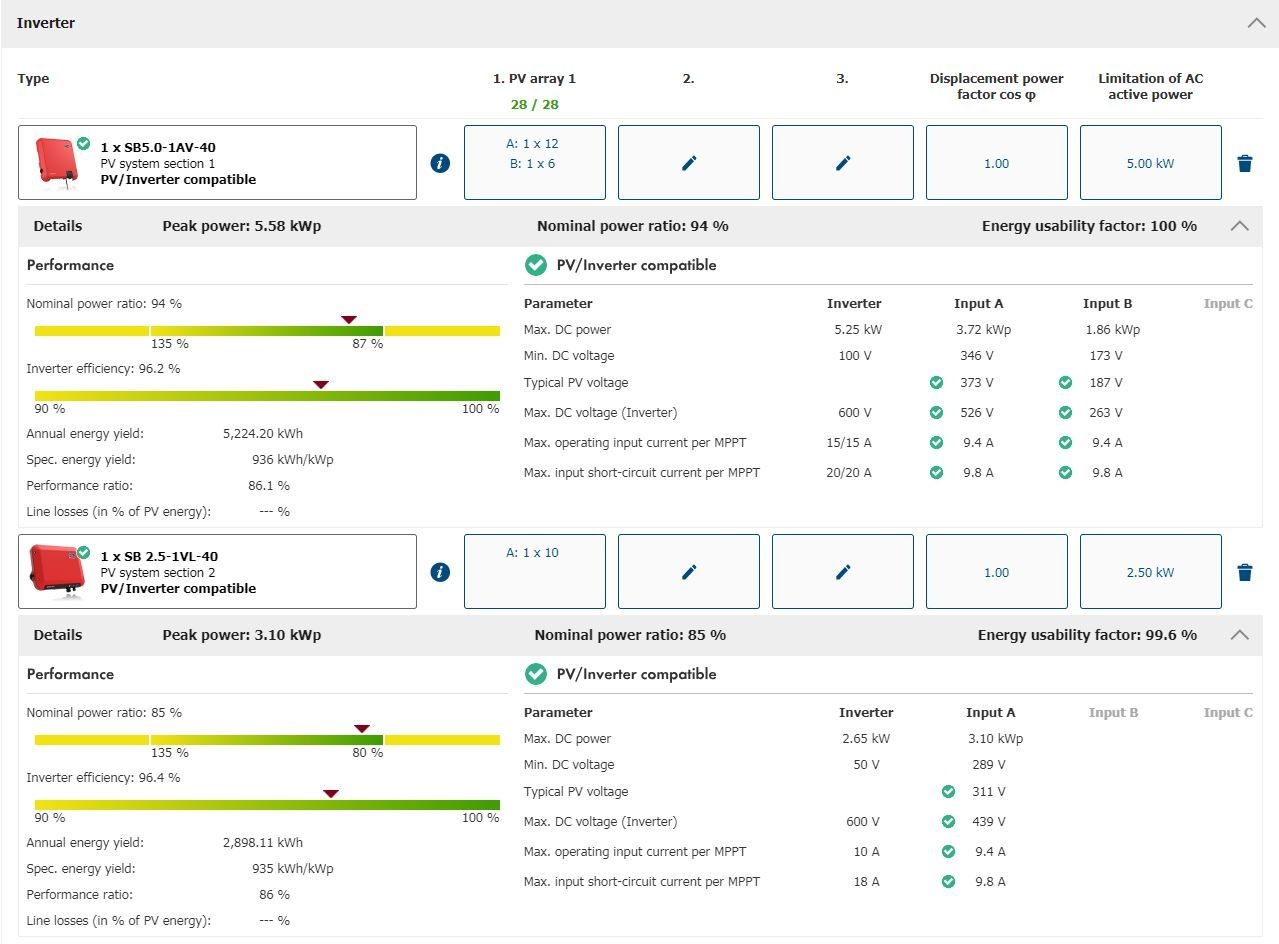Edit PV array 2 for SB5.0-1AV-40
Screen dimensions: 1279x944
(x=688, y=163)
